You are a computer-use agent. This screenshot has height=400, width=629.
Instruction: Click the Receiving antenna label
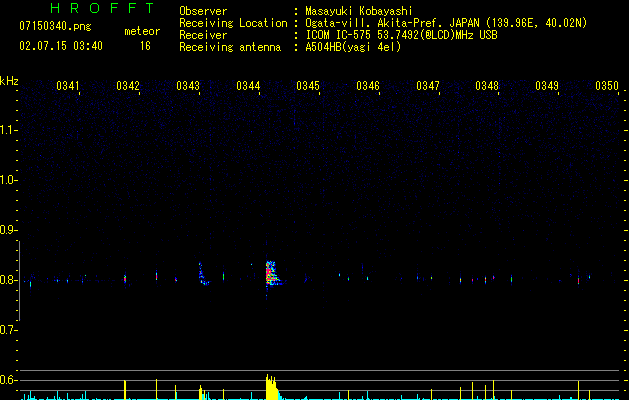point(230,47)
